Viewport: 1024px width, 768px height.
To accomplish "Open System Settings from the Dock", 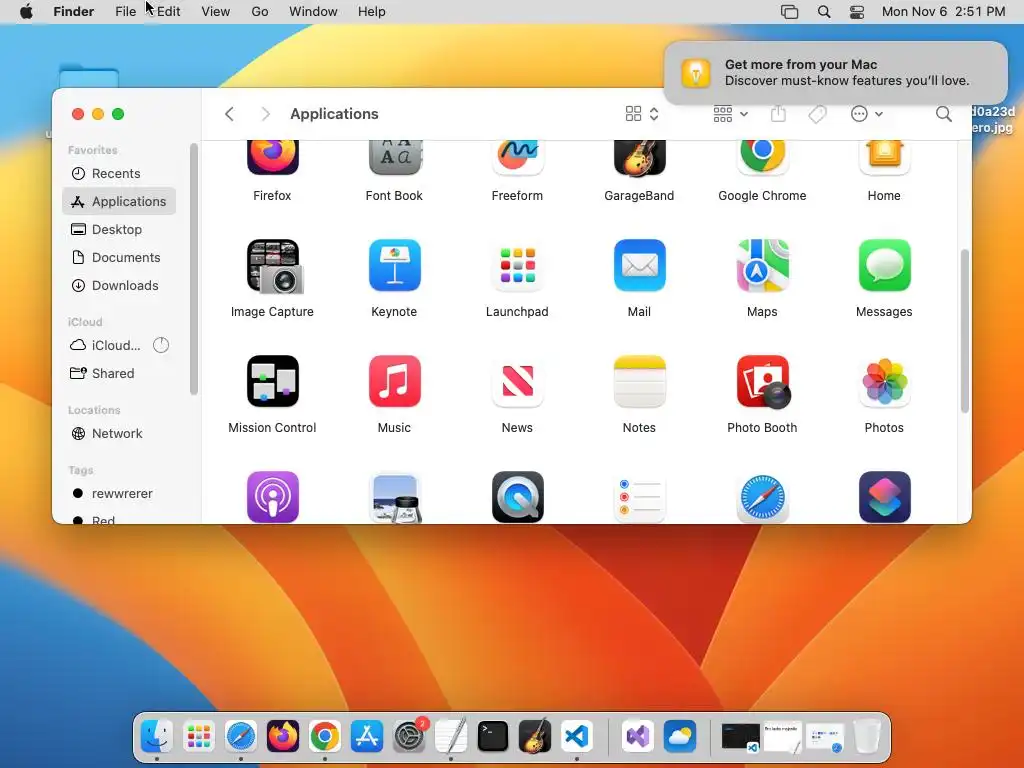I will [409, 737].
